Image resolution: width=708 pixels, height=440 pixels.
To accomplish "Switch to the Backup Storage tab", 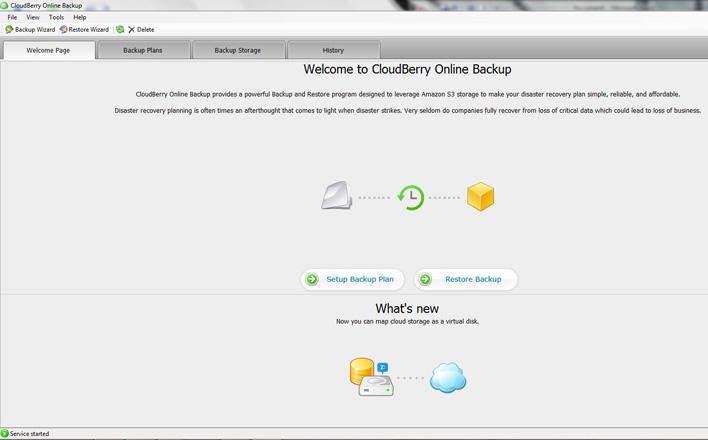I will (238, 50).
